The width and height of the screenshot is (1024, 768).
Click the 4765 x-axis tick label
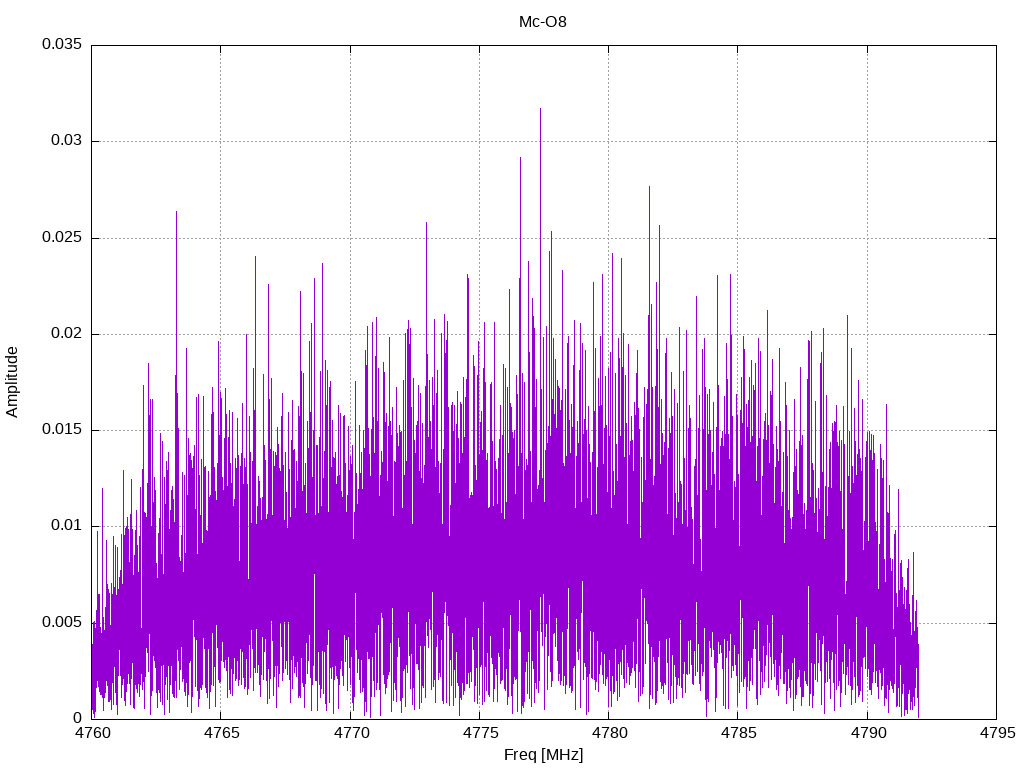pos(222,733)
